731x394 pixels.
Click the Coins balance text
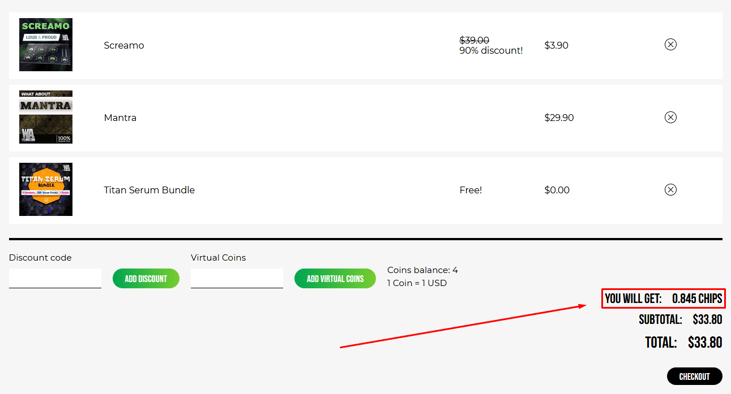(422, 270)
